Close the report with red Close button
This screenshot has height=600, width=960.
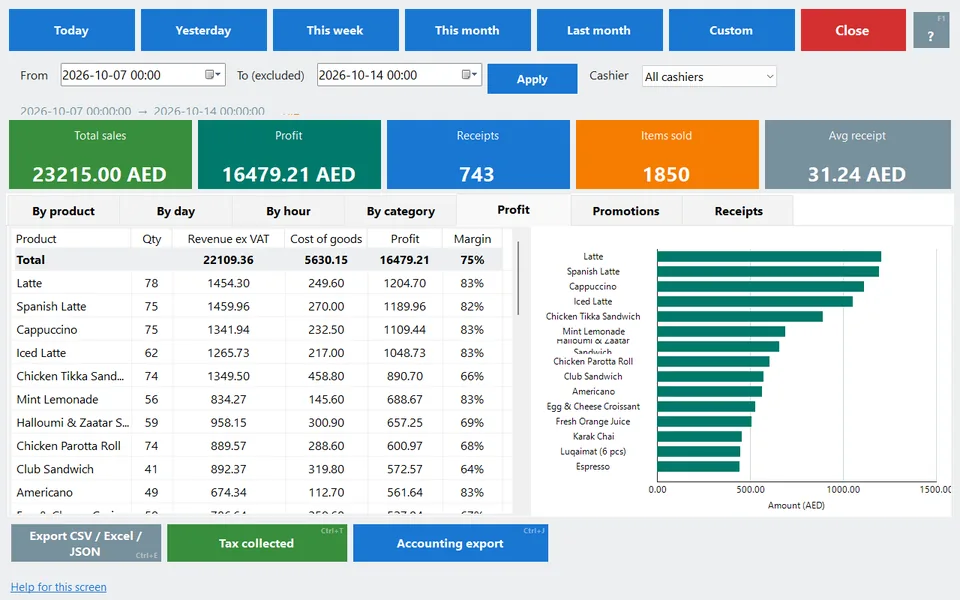[853, 30]
